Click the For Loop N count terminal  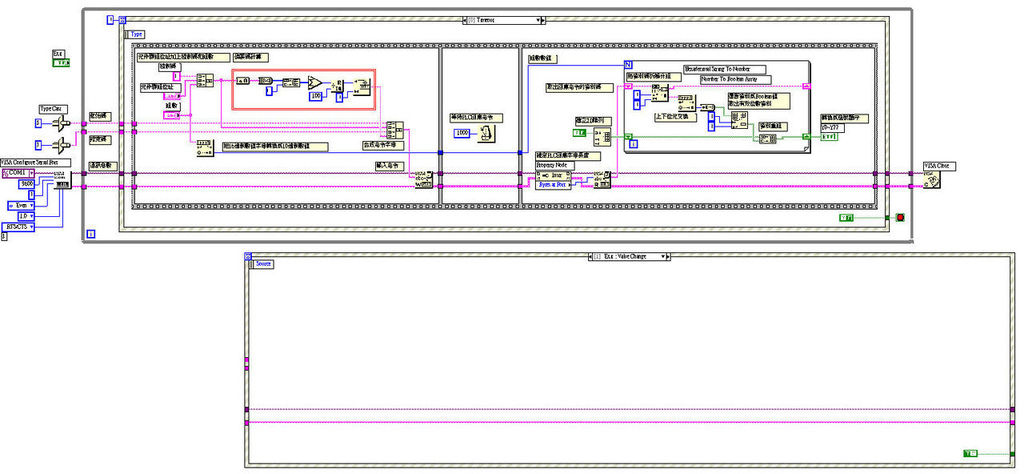click(x=628, y=64)
